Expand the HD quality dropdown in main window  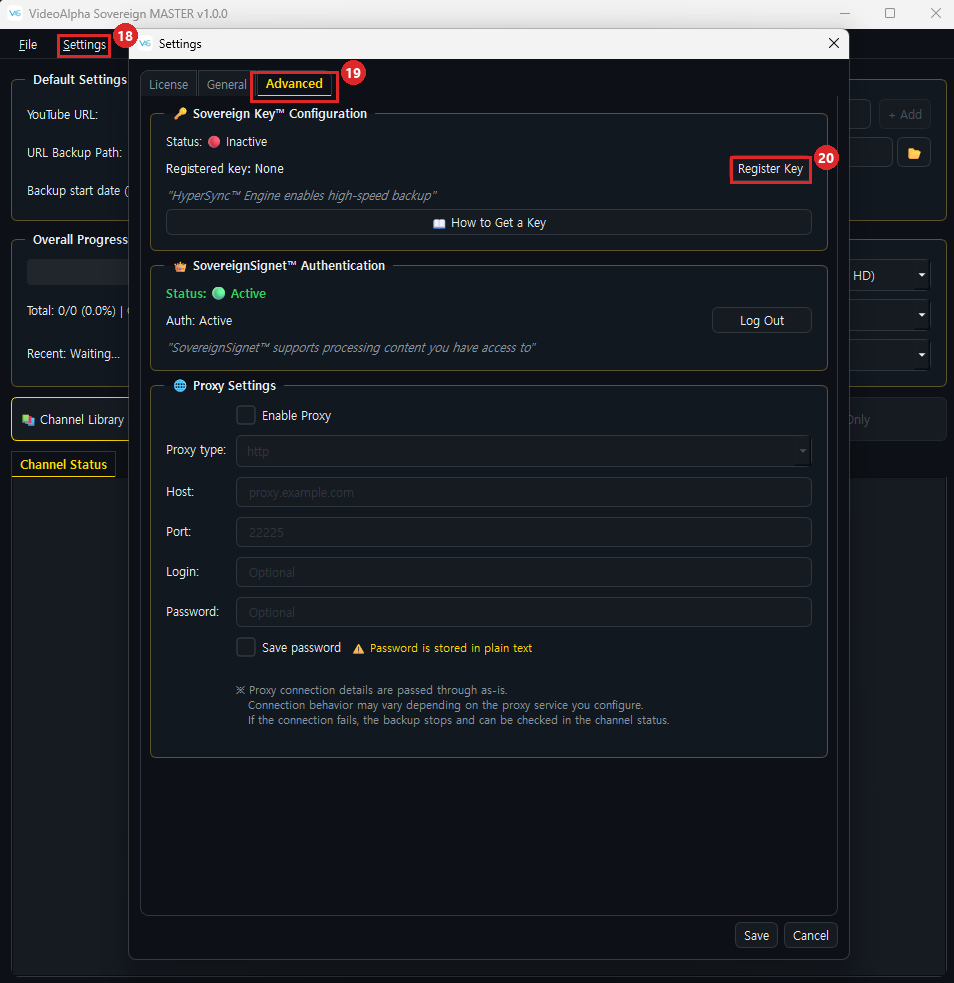point(921,275)
